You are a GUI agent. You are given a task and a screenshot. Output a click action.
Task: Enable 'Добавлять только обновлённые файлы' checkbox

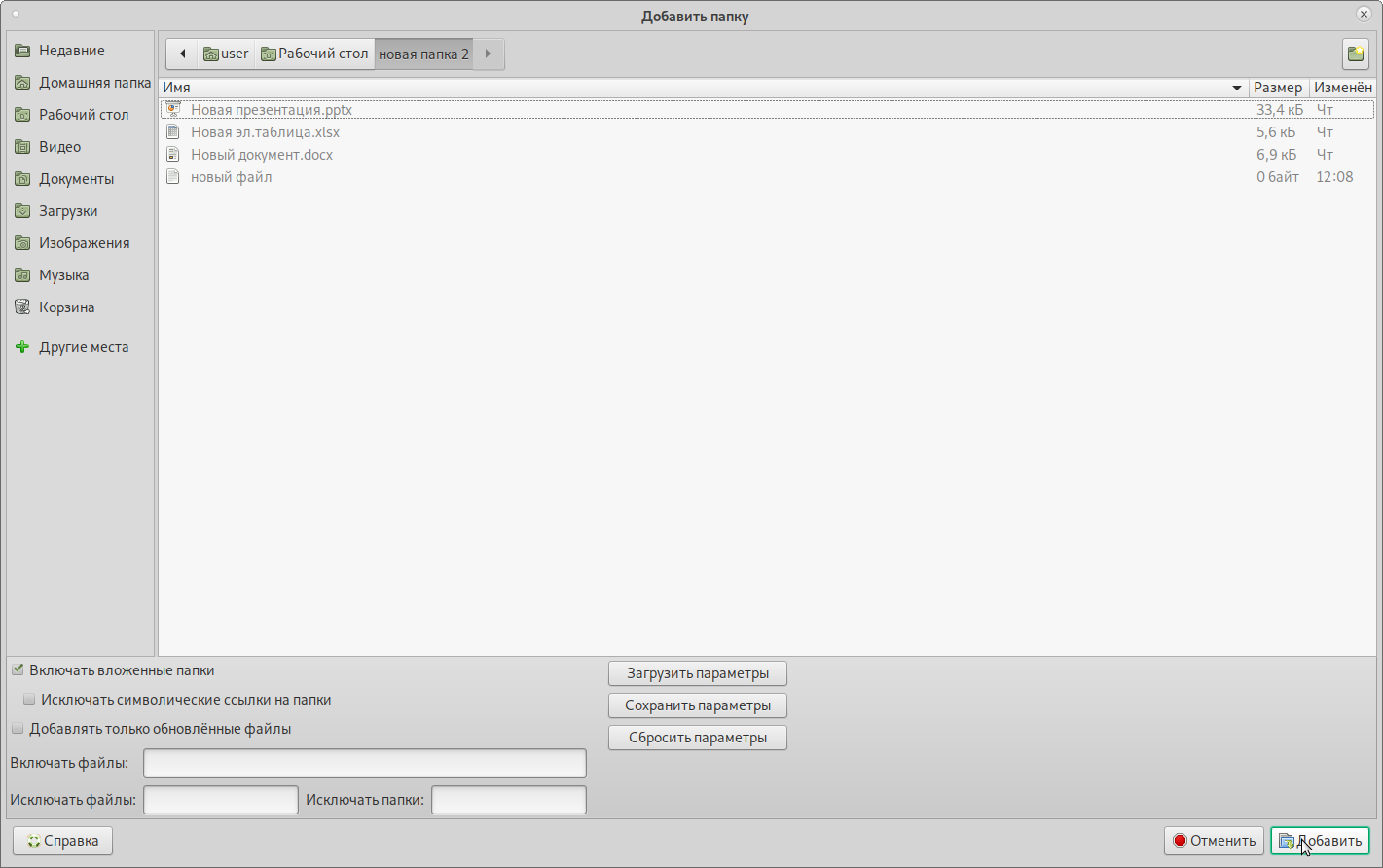tap(18, 729)
